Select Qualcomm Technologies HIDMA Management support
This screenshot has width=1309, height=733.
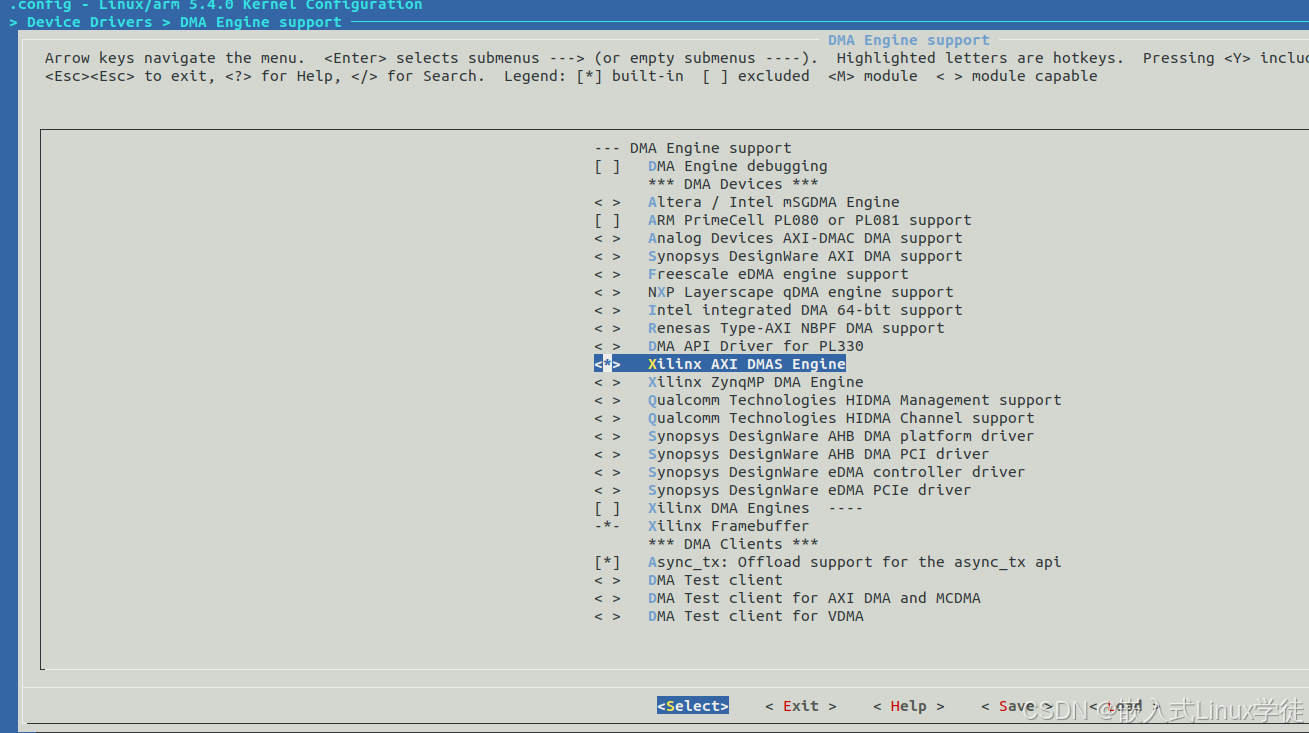coord(855,400)
